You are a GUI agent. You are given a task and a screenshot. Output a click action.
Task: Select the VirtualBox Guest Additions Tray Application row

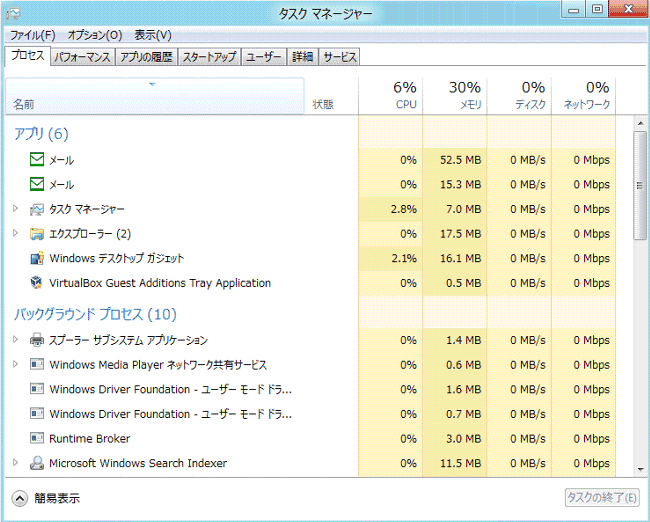(x=310, y=283)
